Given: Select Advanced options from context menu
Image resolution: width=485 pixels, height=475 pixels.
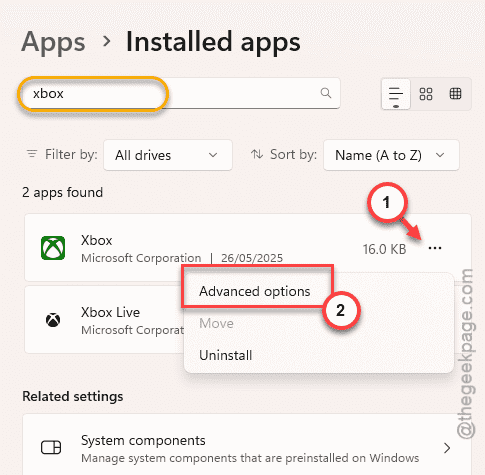Looking at the screenshot, I should [255, 291].
